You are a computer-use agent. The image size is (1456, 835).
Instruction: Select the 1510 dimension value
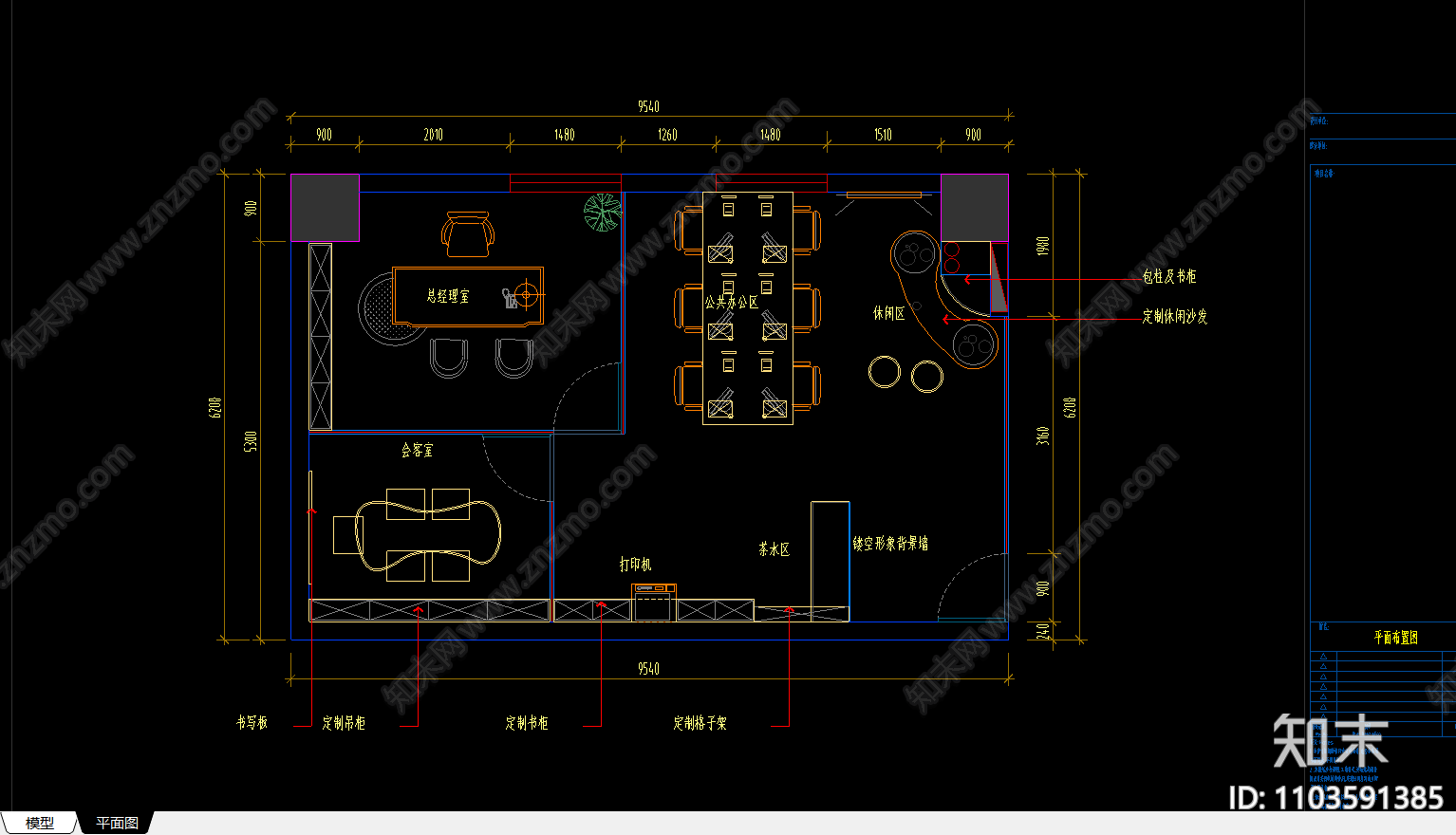pos(883,135)
